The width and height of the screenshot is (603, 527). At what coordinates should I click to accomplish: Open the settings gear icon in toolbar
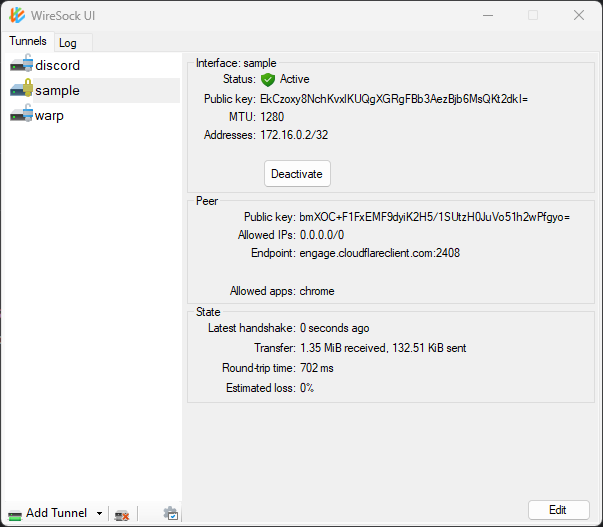point(171,514)
